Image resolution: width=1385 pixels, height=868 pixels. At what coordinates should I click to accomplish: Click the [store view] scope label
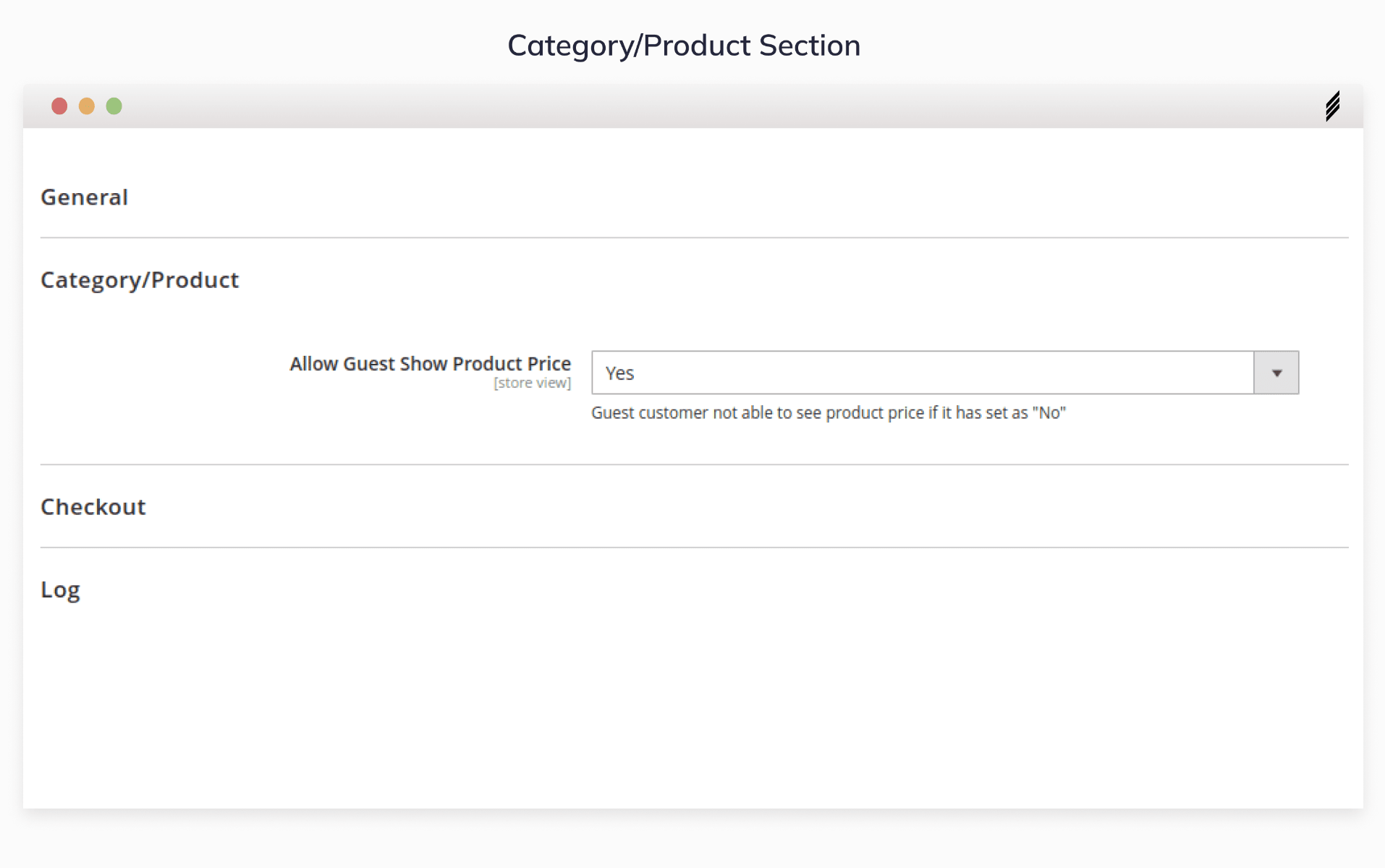click(x=532, y=383)
